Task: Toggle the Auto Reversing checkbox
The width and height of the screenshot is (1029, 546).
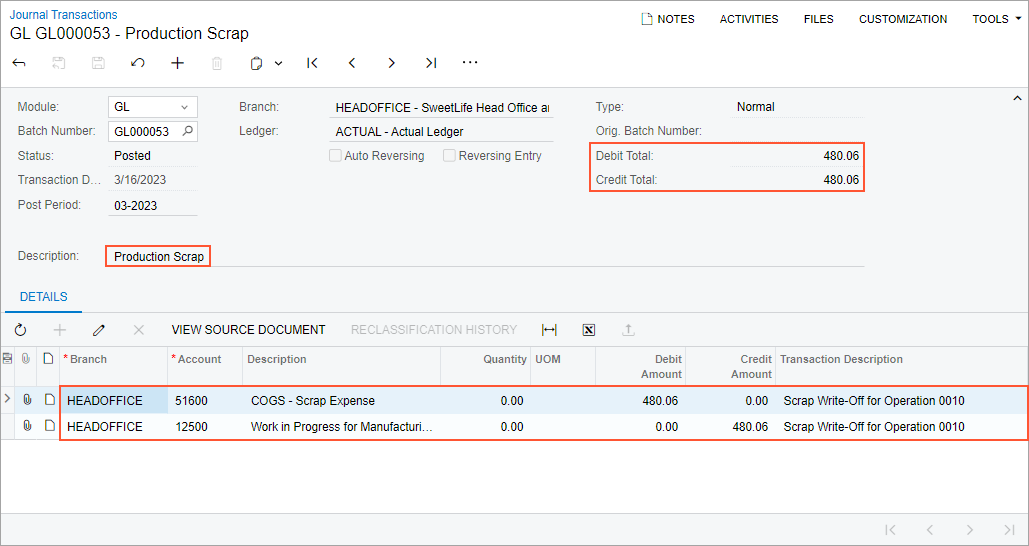Action: tap(336, 156)
